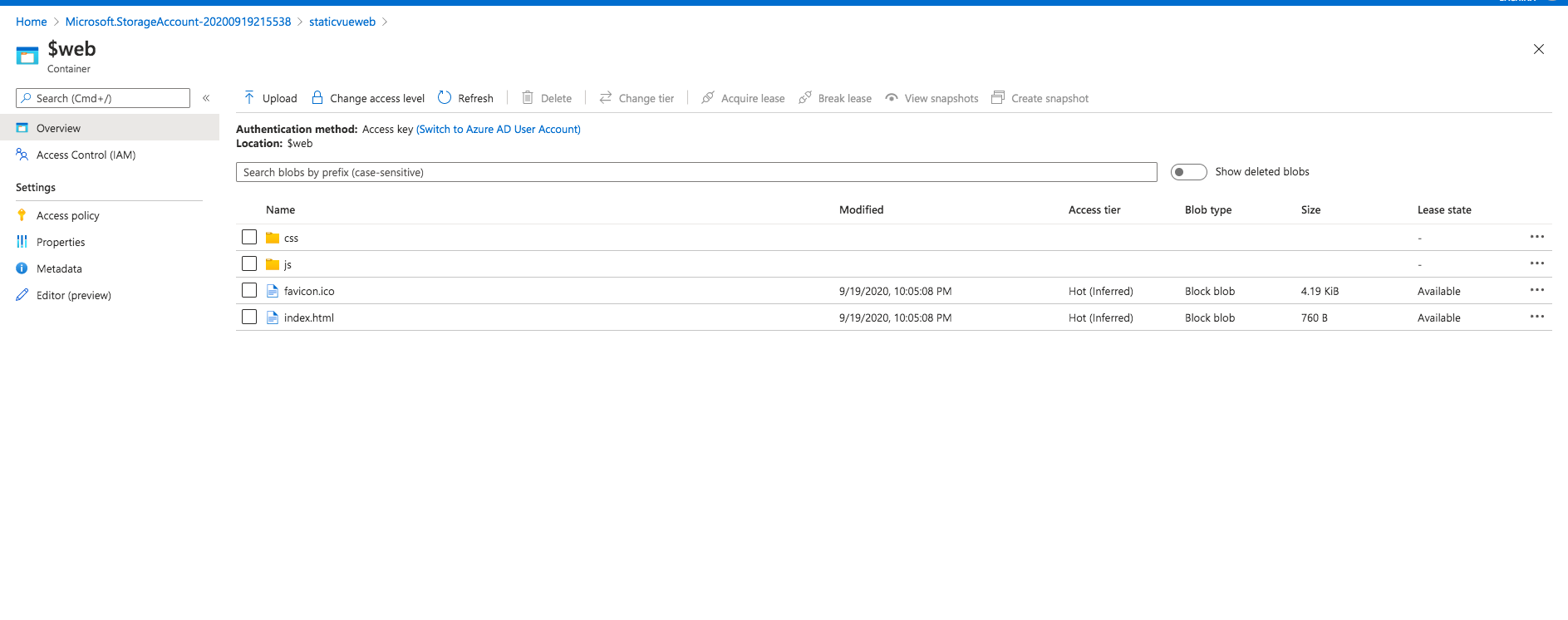Open the index.html blob name
The width and height of the screenshot is (1568, 620).
pyautogui.click(x=309, y=317)
